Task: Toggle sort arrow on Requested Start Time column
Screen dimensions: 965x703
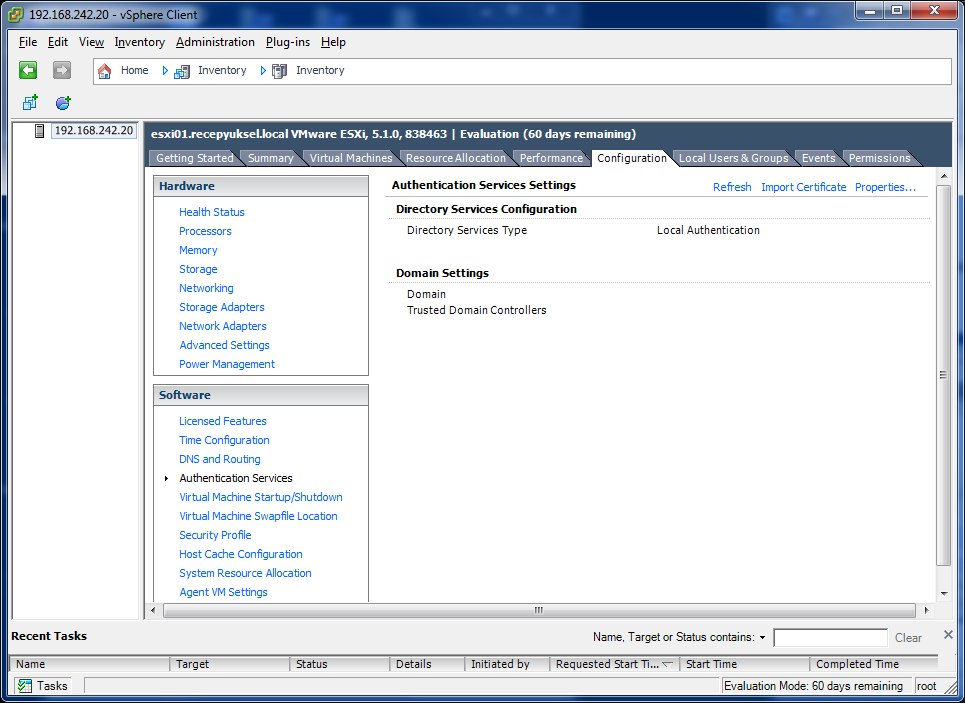Action: [667, 664]
